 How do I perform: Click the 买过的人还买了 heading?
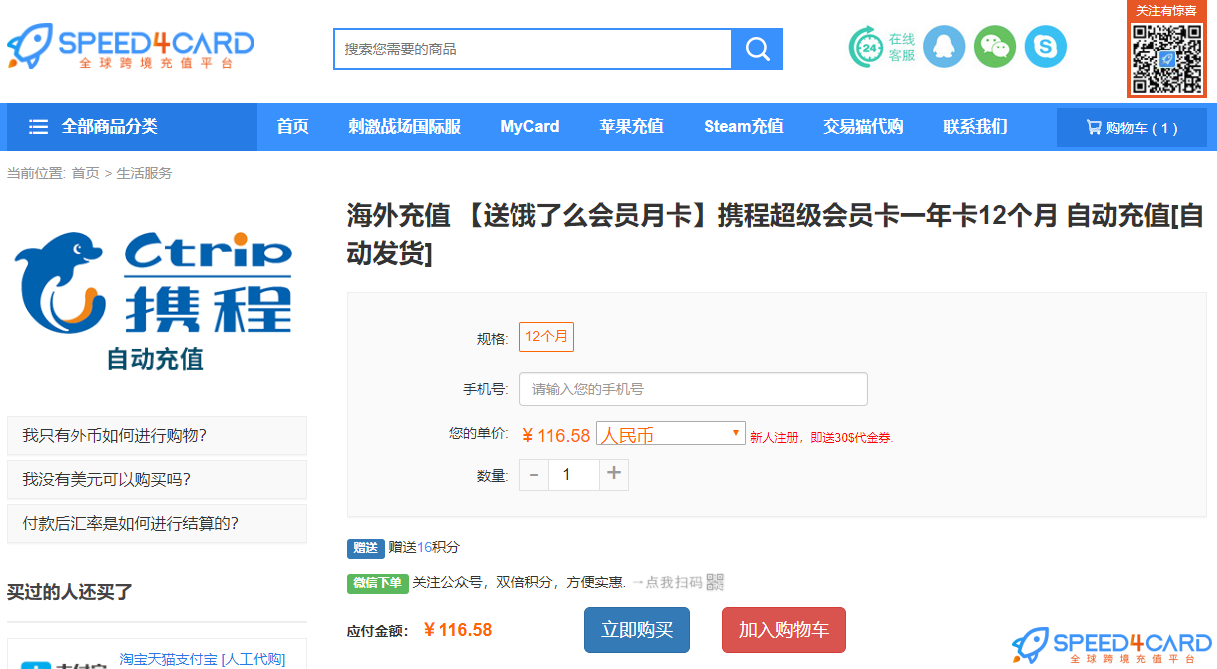point(70,592)
